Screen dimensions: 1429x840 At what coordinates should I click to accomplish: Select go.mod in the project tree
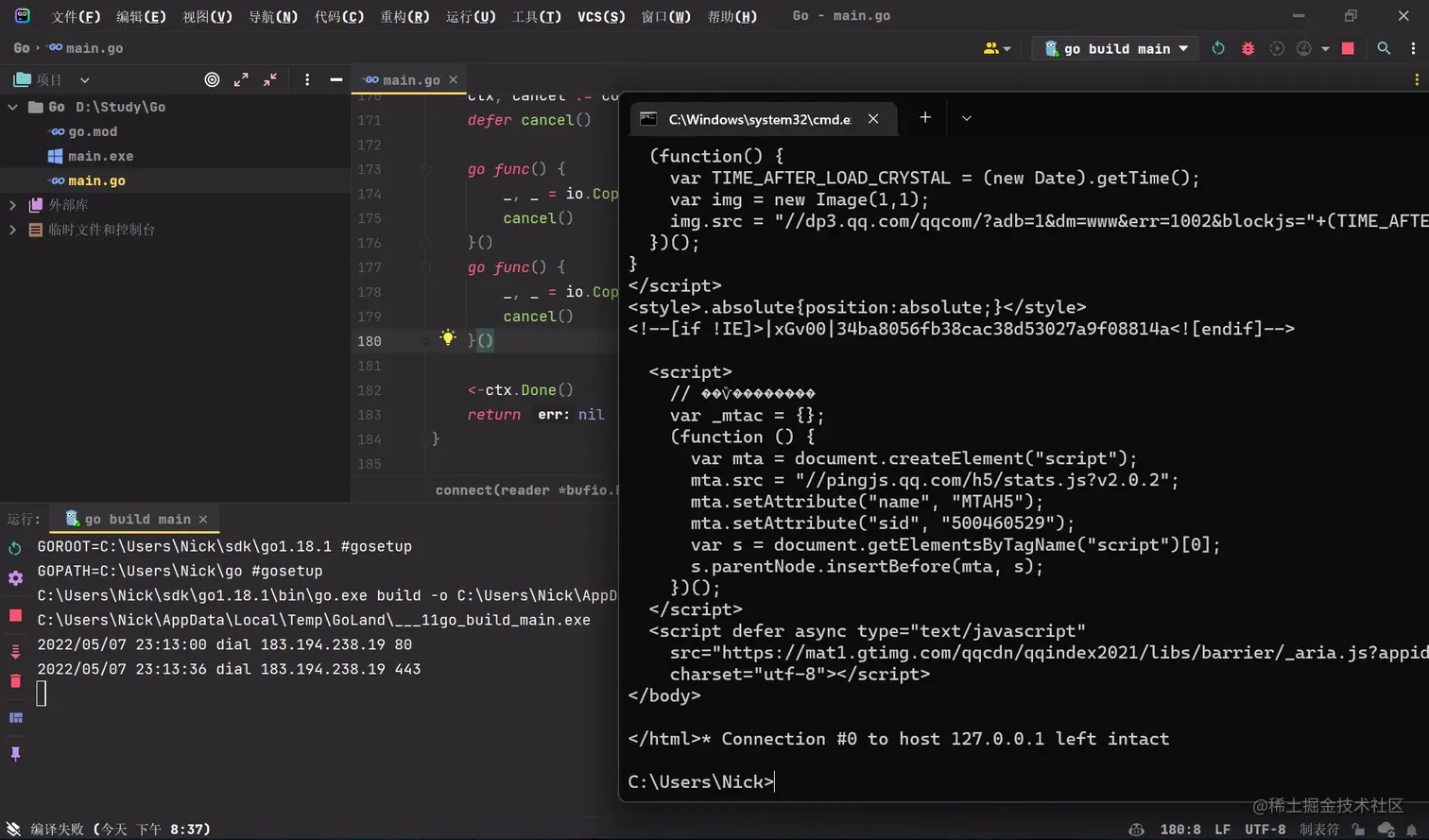click(x=93, y=131)
